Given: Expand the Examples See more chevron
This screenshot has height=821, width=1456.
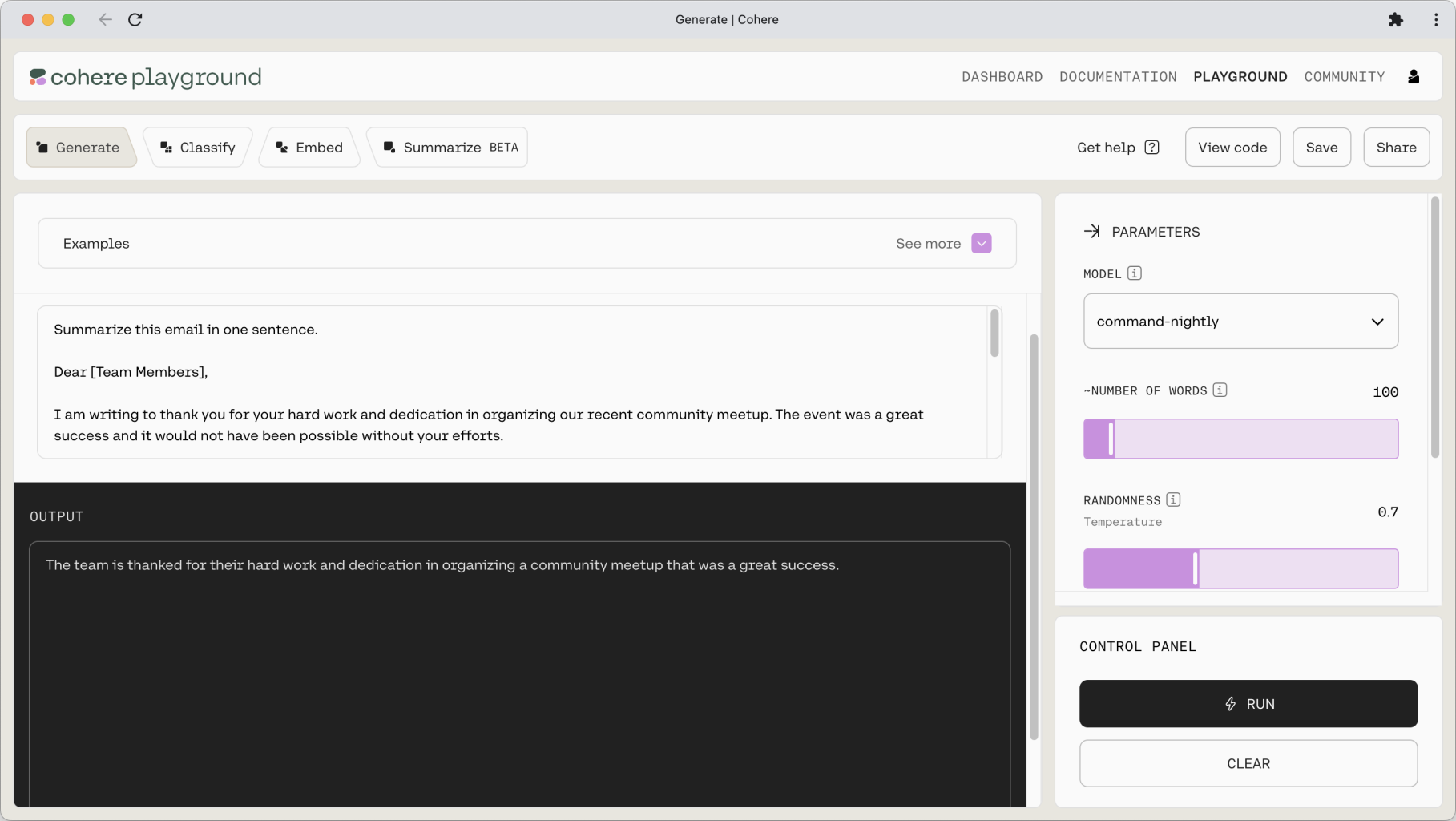Looking at the screenshot, I should pos(981,244).
